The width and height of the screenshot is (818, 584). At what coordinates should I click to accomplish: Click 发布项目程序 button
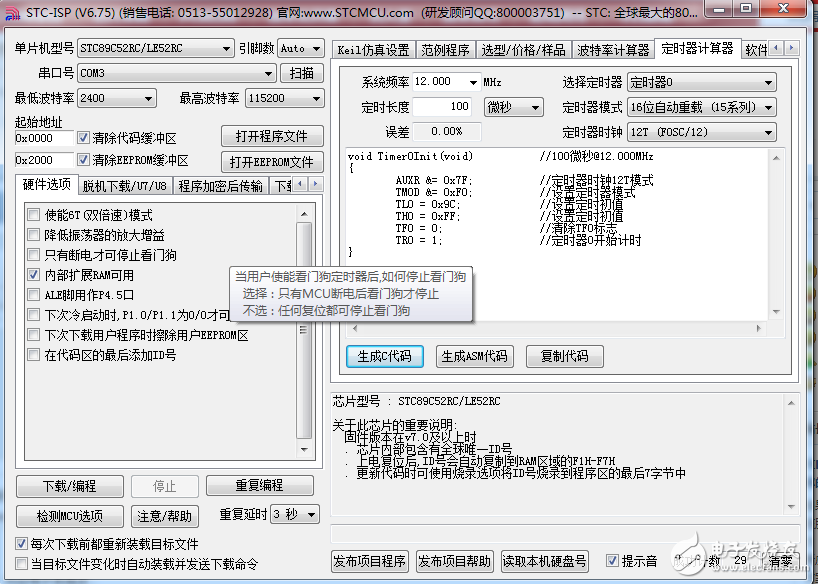pyautogui.click(x=370, y=562)
